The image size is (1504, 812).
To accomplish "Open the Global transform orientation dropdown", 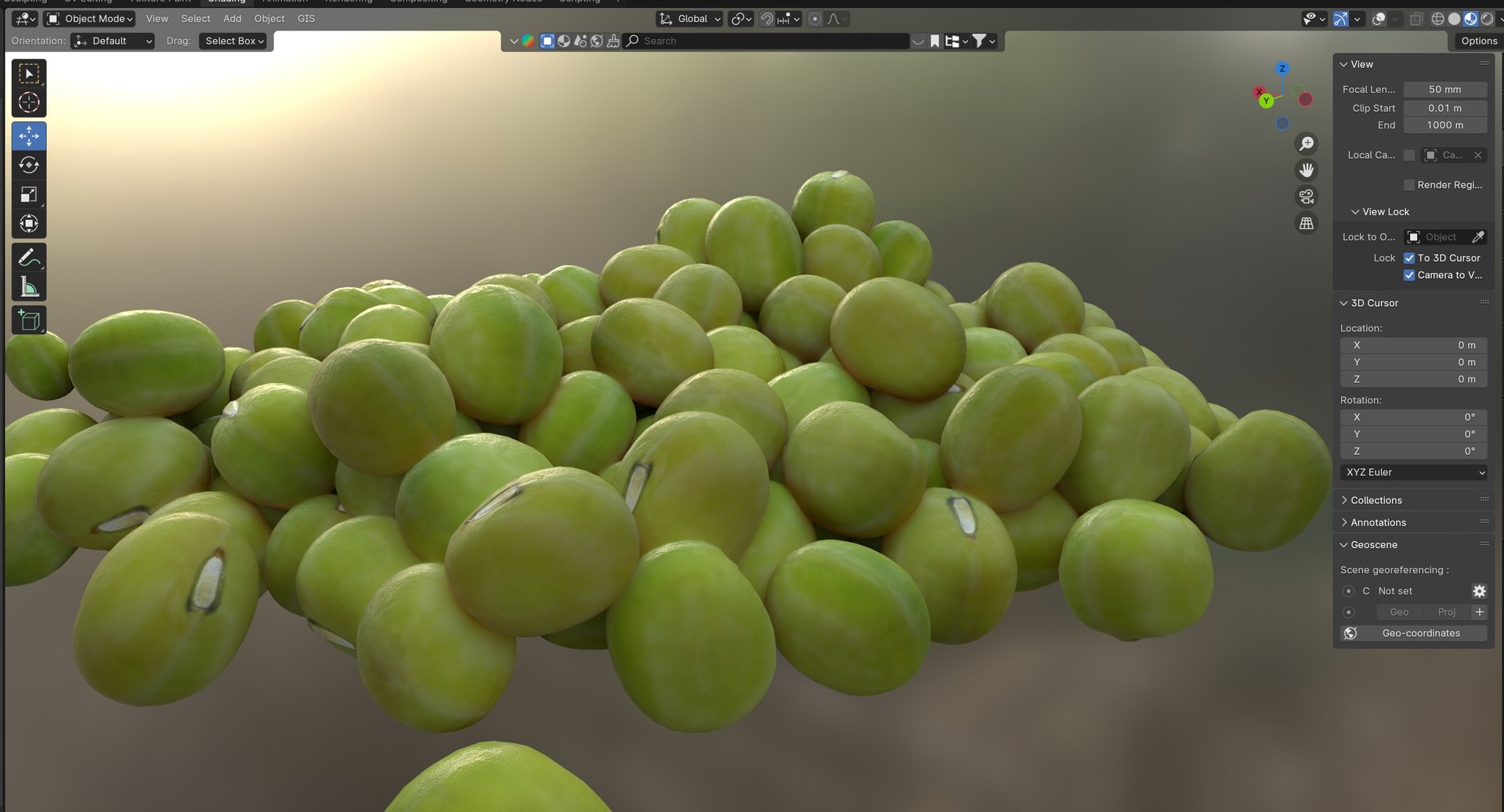I will pyautogui.click(x=689, y=19).
